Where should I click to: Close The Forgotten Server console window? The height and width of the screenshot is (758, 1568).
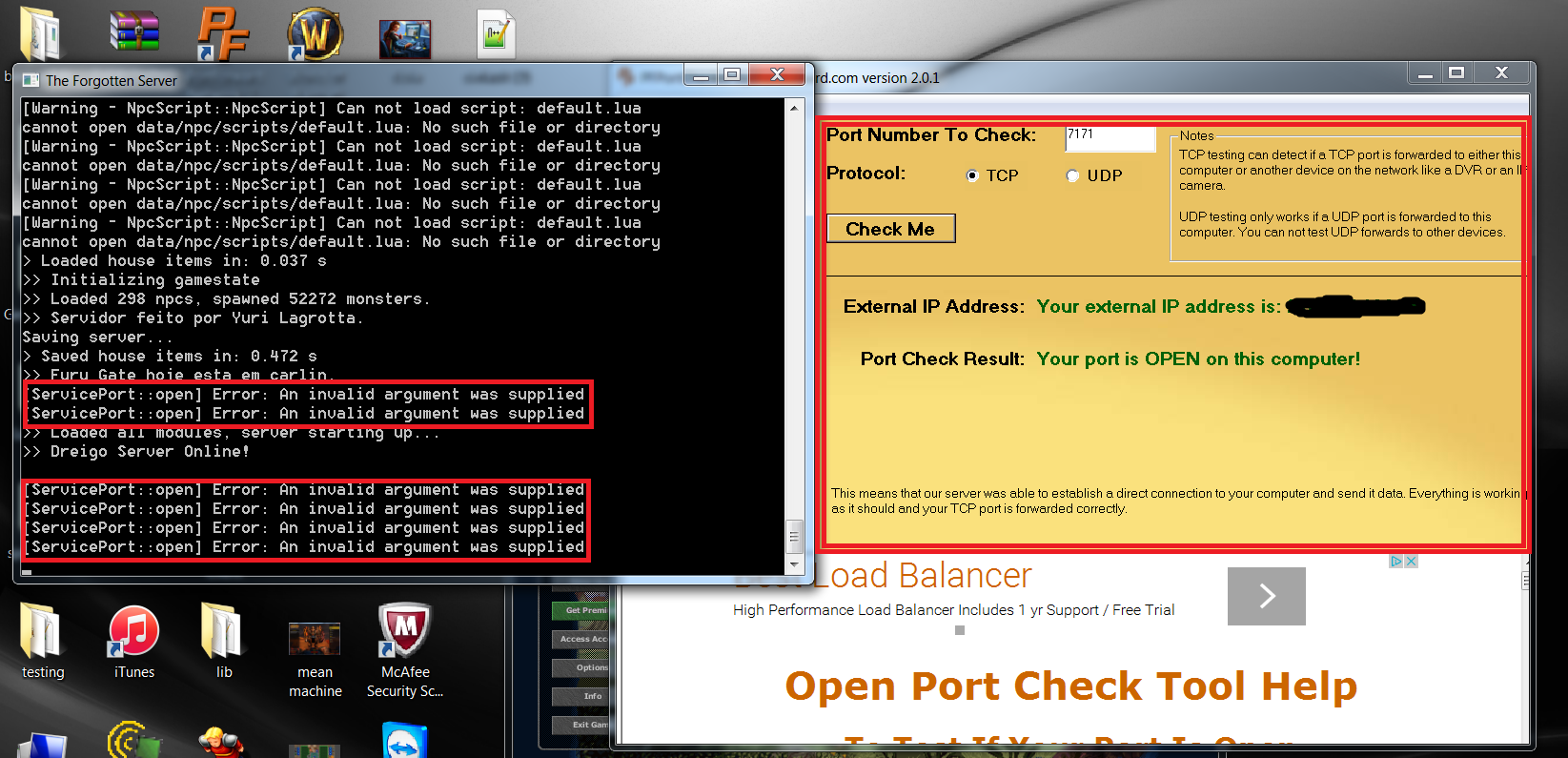tap(778, 74)
